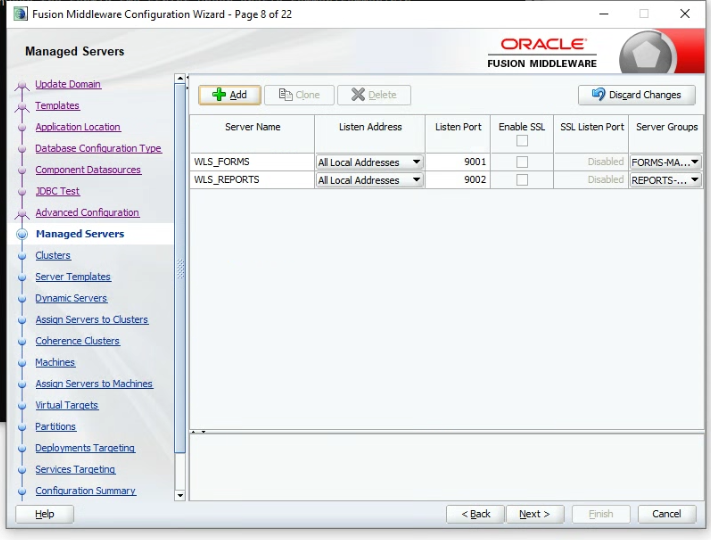The image size is (711, 540).
Task: Open Listen Address dropdown for WLS_FORMS
Action: point(370,162)
